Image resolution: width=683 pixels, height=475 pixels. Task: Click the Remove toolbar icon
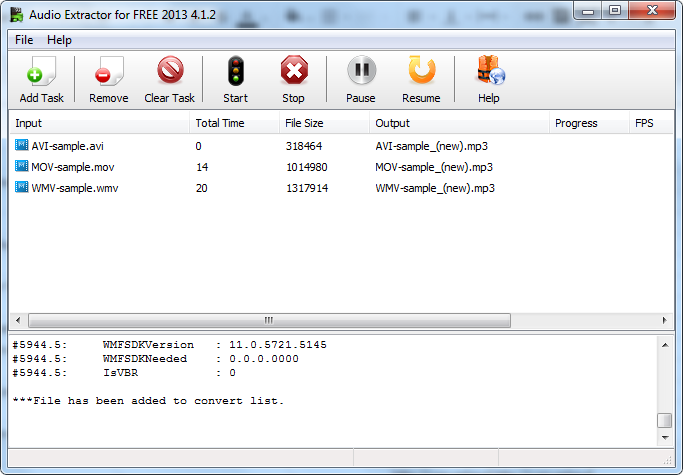(109, 71)
